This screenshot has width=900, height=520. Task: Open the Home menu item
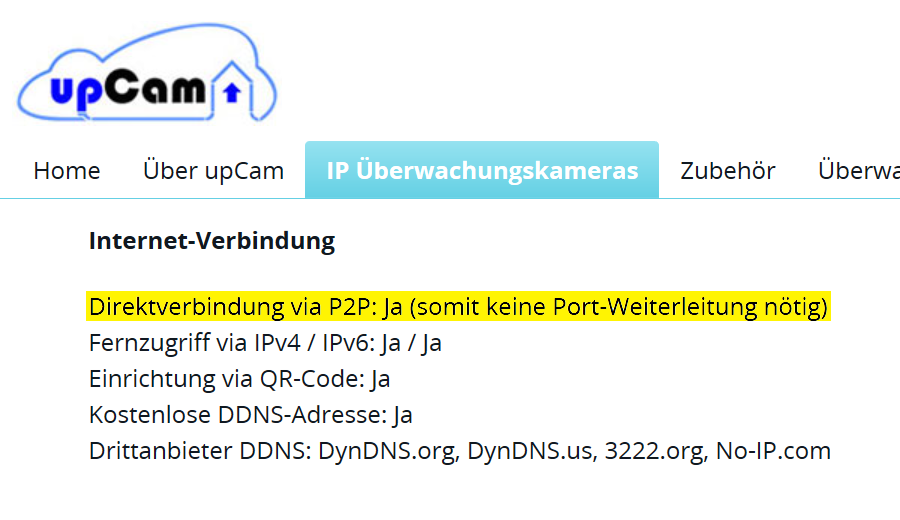tap(67, 170)
